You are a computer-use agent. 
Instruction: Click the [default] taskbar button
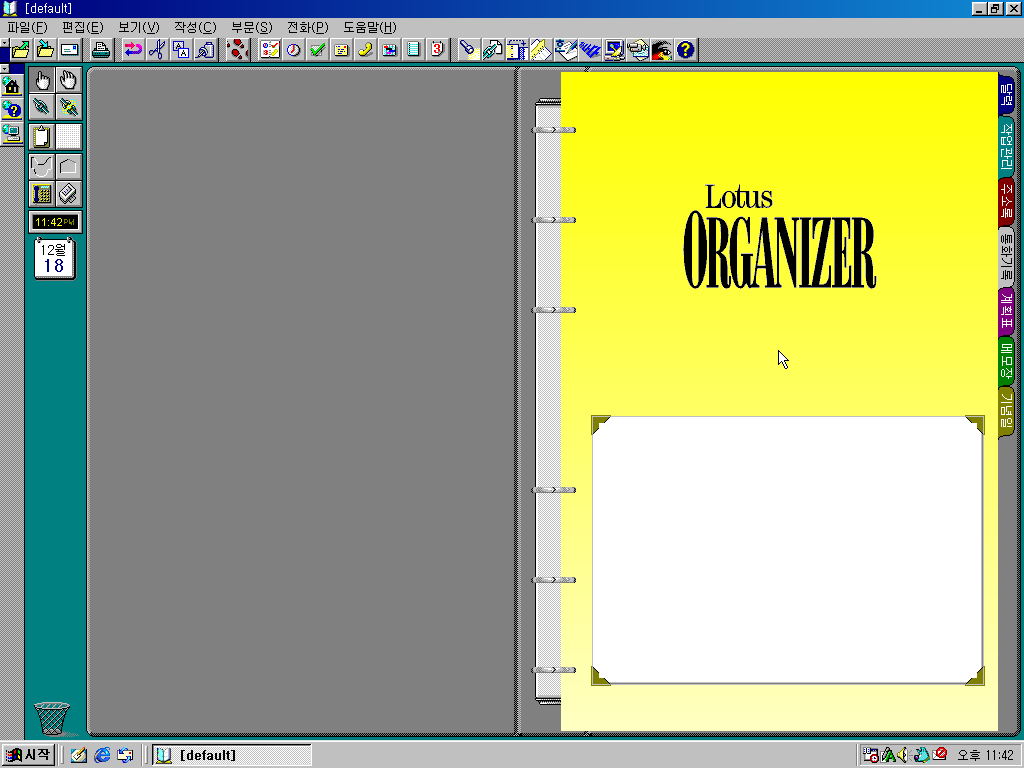pyautogui.click(x=232, y=755)
